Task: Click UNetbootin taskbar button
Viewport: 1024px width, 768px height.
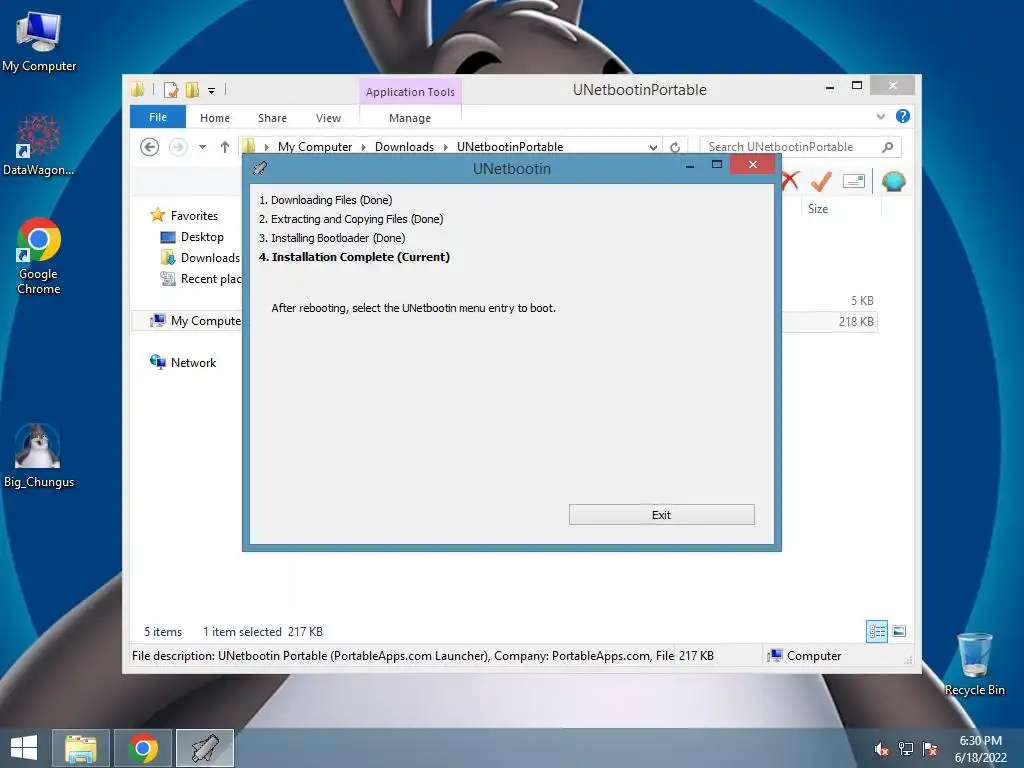Action: coord(205,748)
